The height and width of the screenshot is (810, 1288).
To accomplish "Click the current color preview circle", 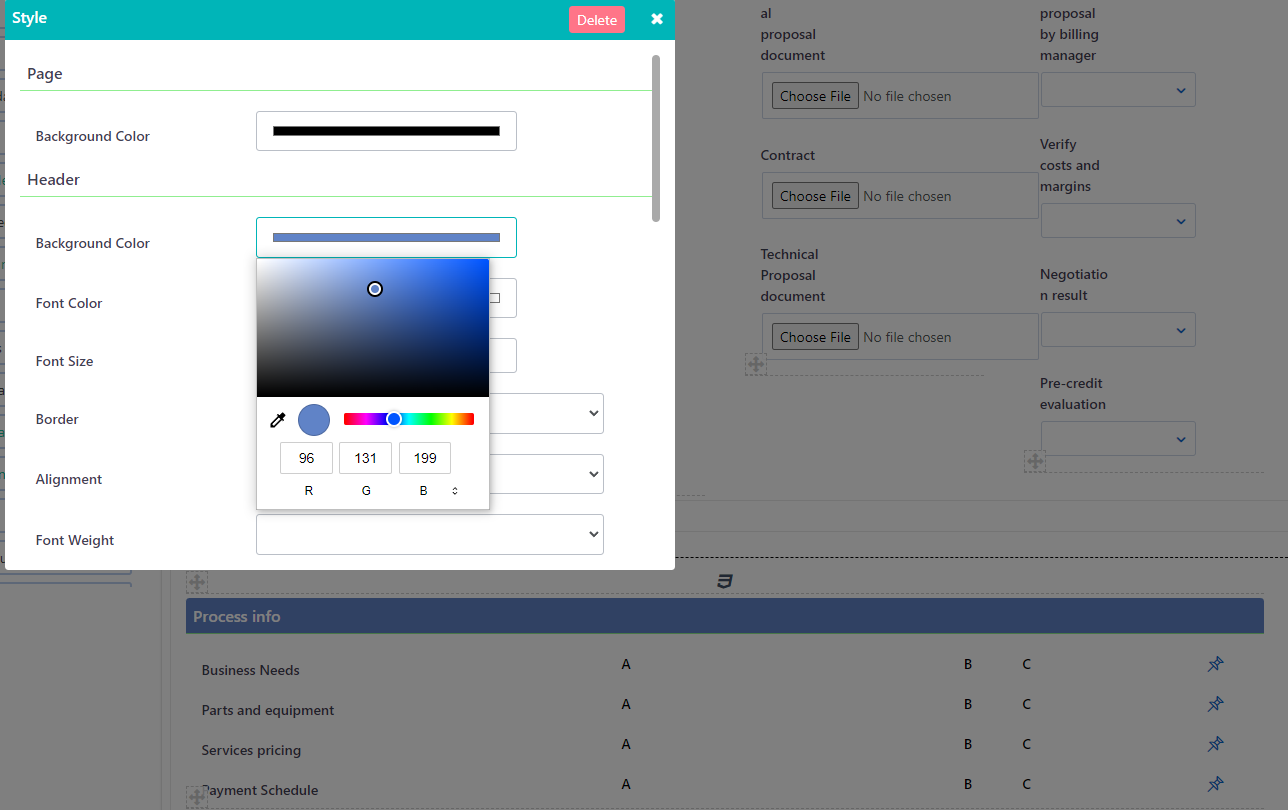I will pyautogui.click(x=314, y=419).
